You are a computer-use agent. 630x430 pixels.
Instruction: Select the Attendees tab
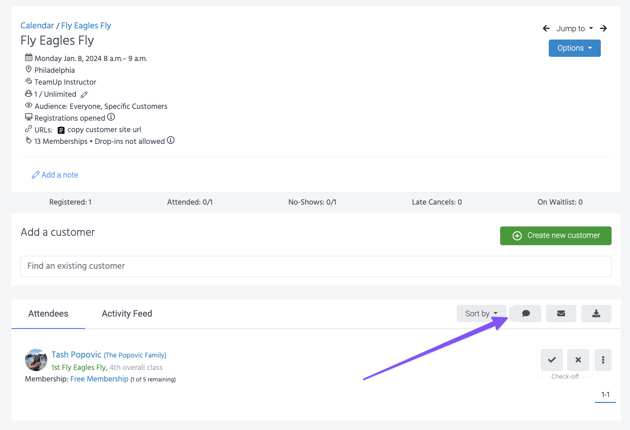pyautogui.click(x=48, y=314)
